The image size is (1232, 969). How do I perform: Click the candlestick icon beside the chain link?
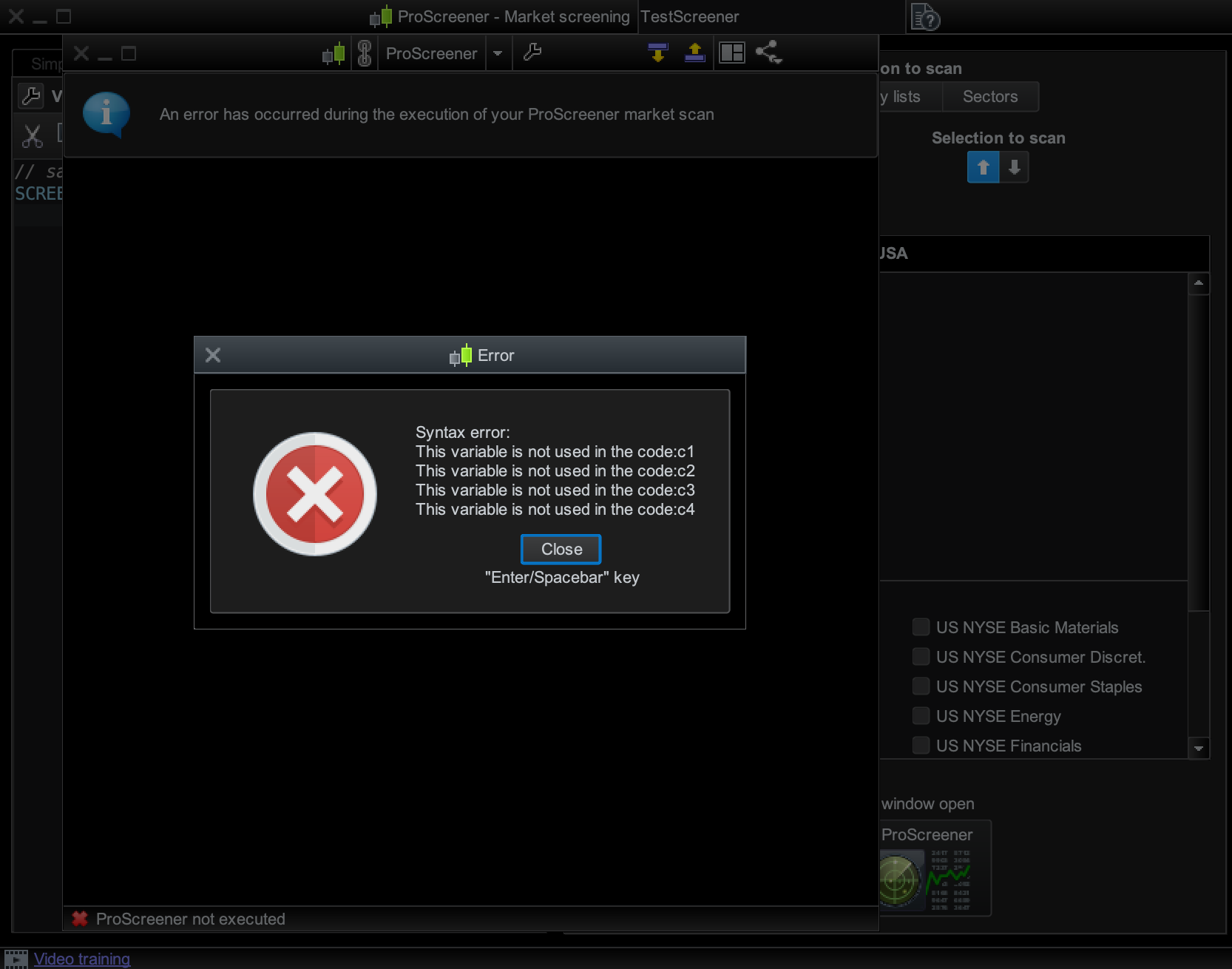[334, 53]
